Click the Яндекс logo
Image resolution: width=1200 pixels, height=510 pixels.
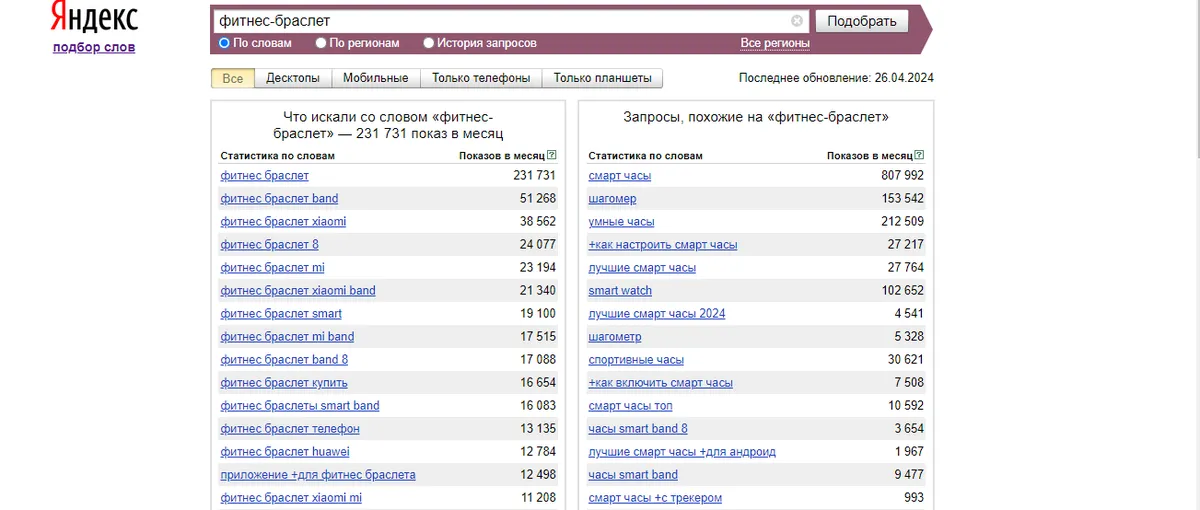94,18
